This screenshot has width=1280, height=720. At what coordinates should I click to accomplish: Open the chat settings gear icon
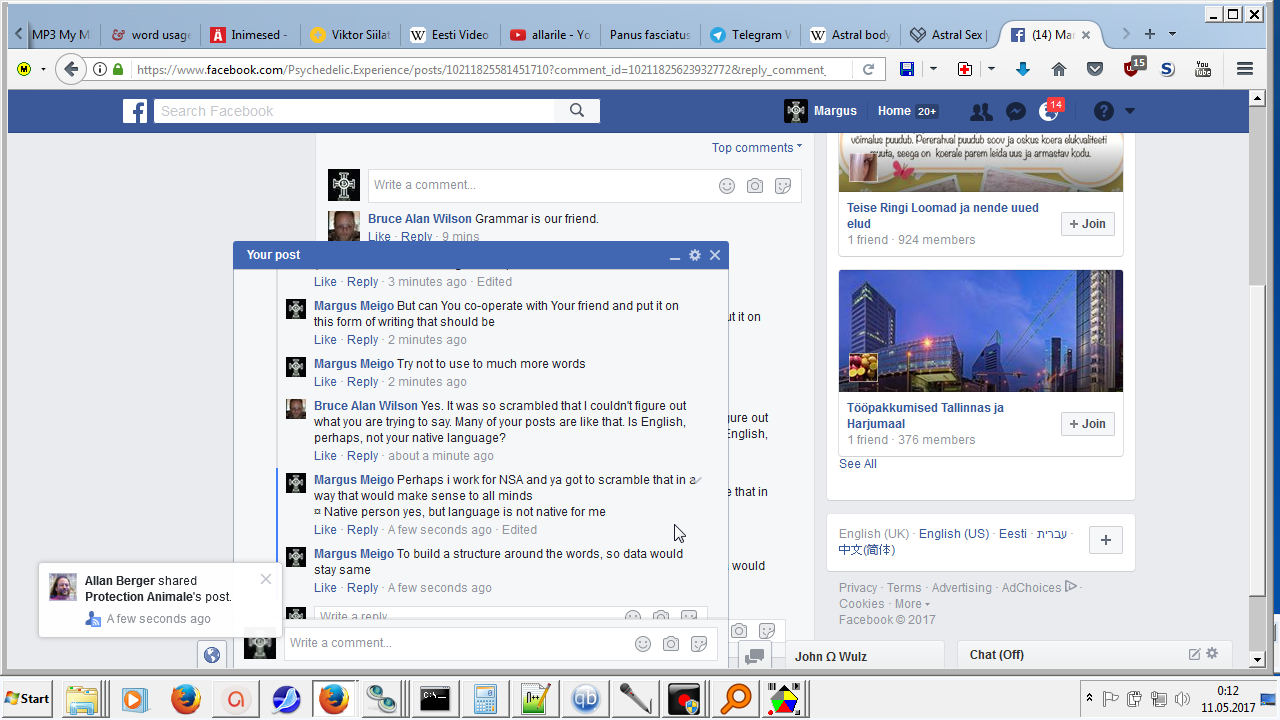click(x=1212, y=654)
